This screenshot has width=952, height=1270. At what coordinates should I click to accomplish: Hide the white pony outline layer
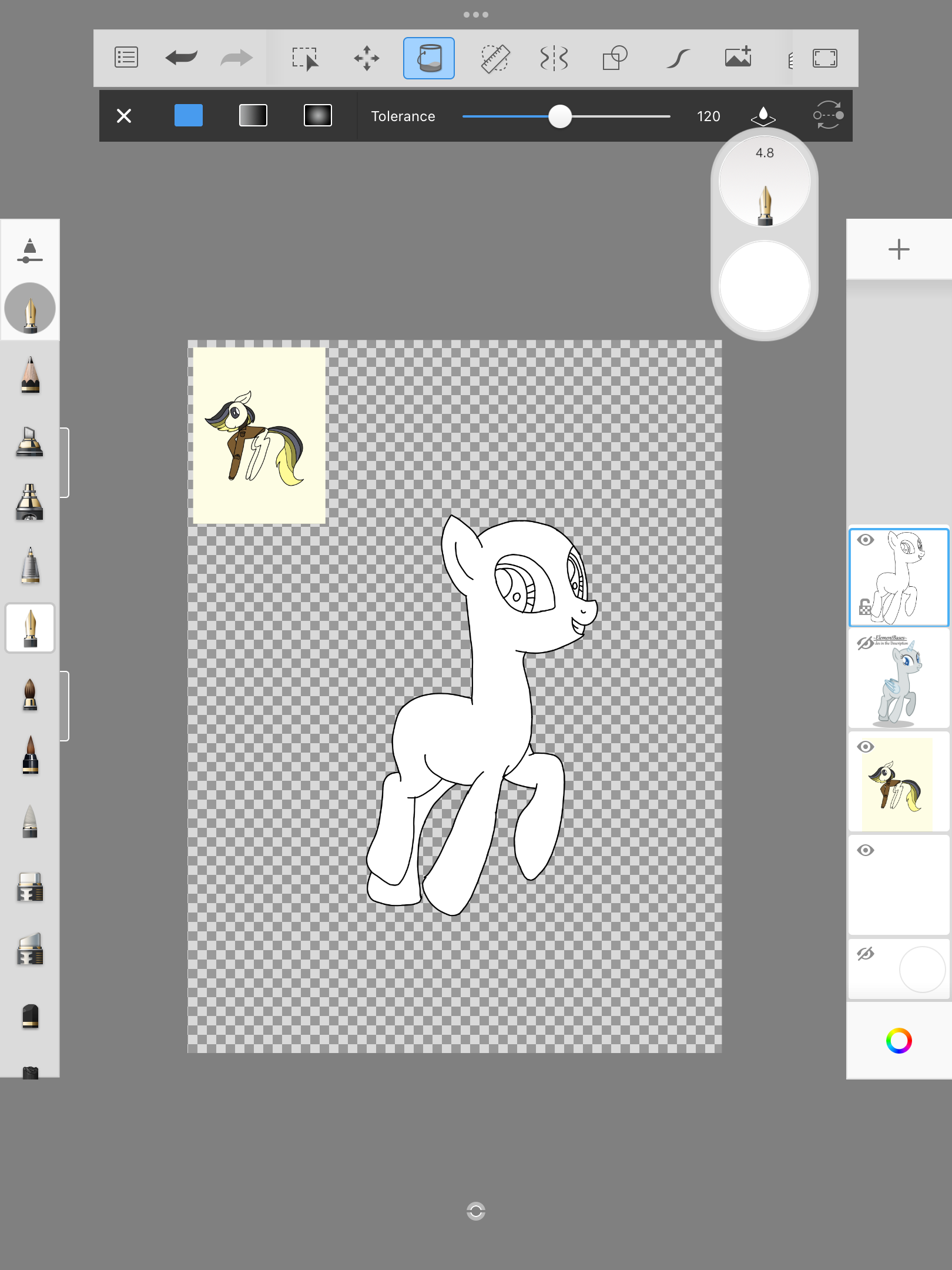[x=866, y=540]
